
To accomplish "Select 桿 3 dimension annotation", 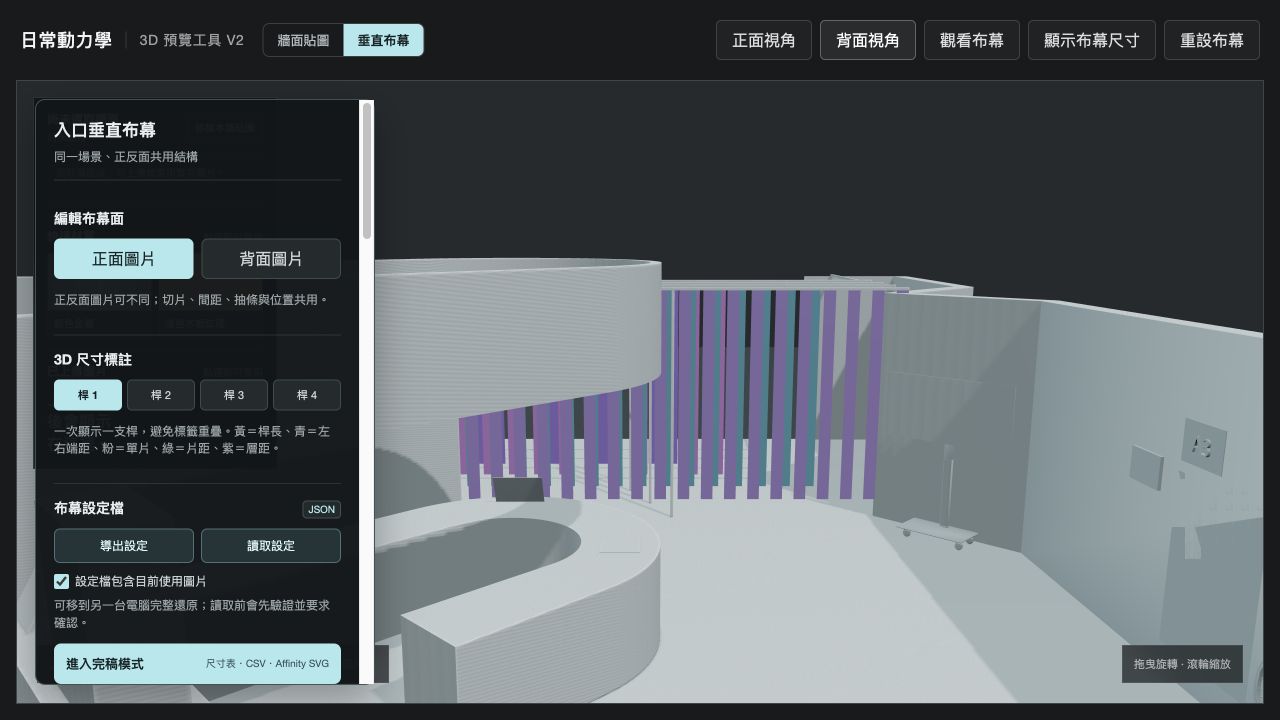I will click(234, 395).
